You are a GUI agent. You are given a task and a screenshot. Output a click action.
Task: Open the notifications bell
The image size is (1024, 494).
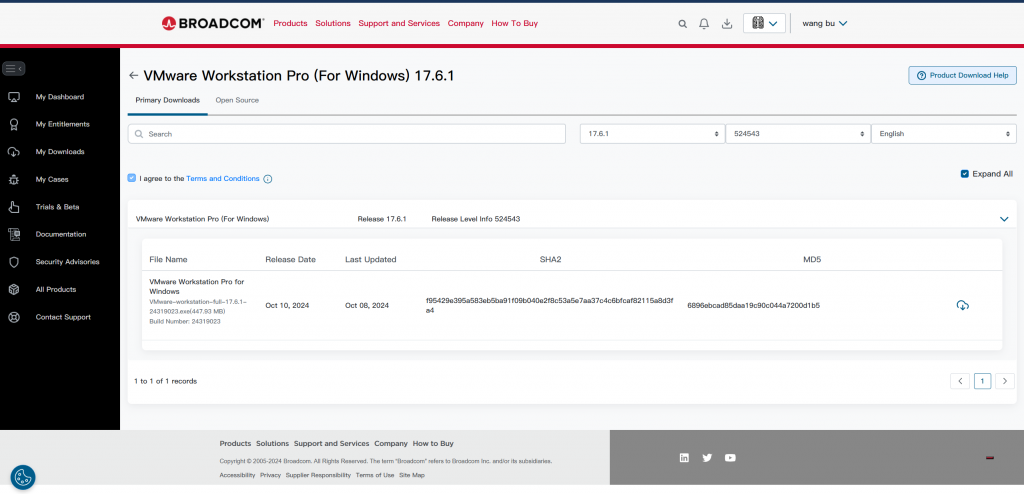(704, 24)
